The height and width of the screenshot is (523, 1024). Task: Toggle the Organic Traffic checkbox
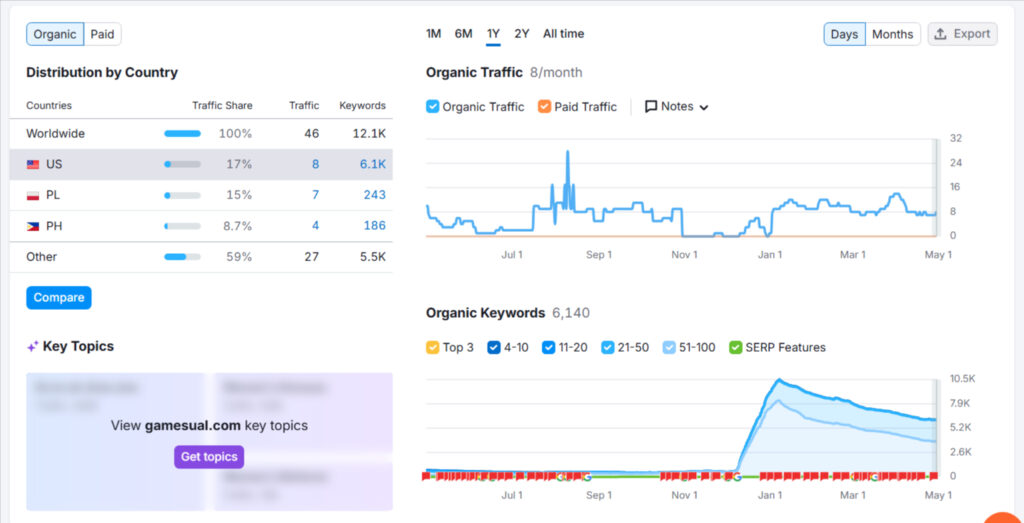click(432, 106)
